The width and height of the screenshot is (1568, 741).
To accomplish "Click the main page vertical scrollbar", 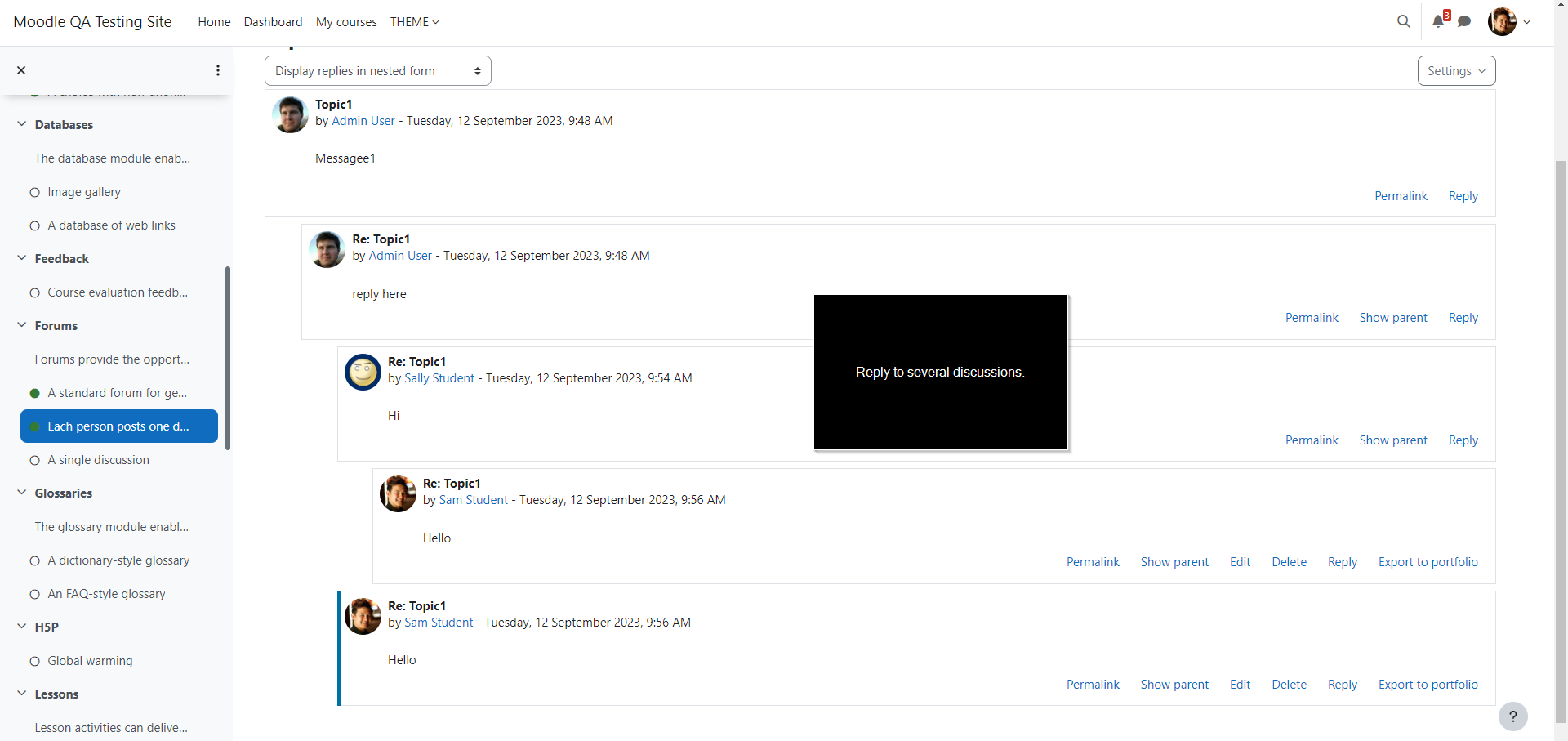I will tap(1561, 441).
